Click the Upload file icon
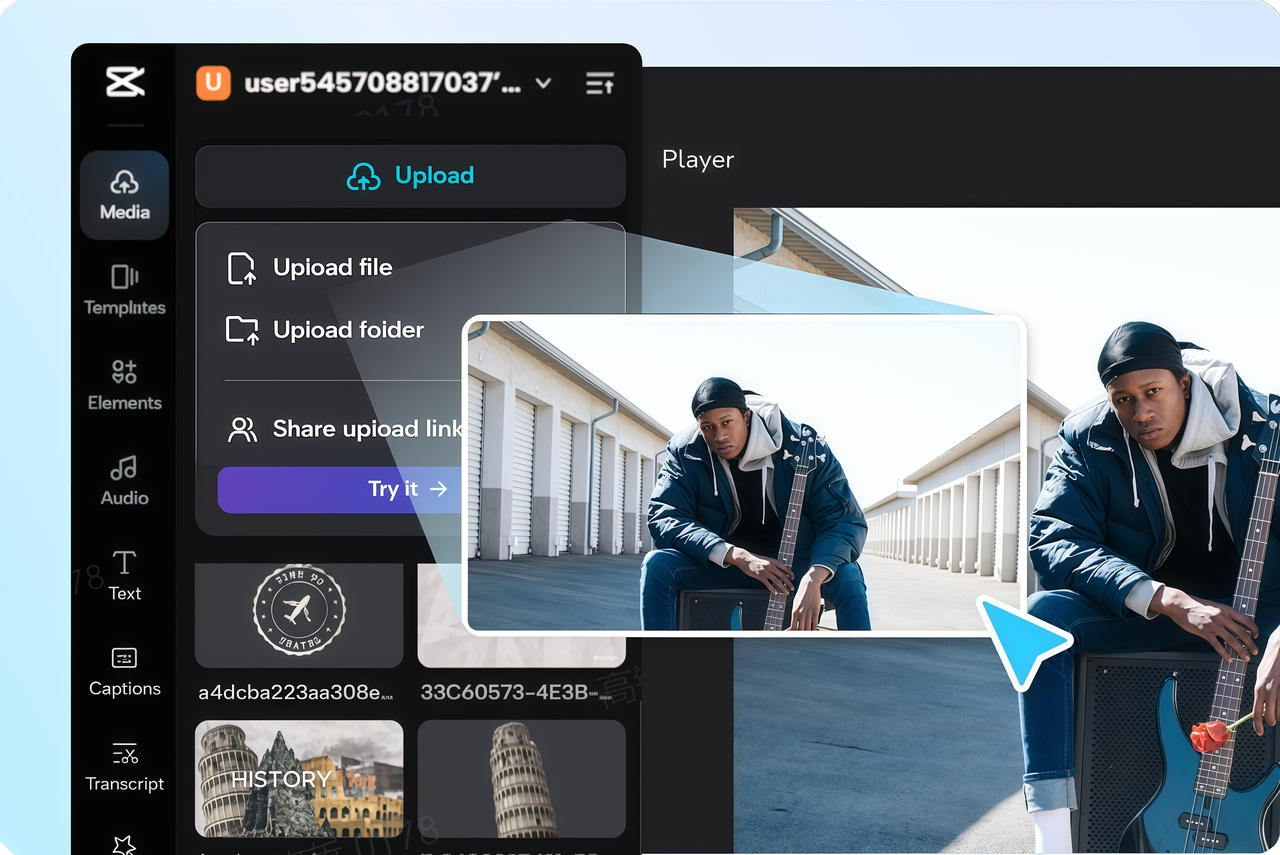The height and width of the screenshot is (855, 1280). 243,267
